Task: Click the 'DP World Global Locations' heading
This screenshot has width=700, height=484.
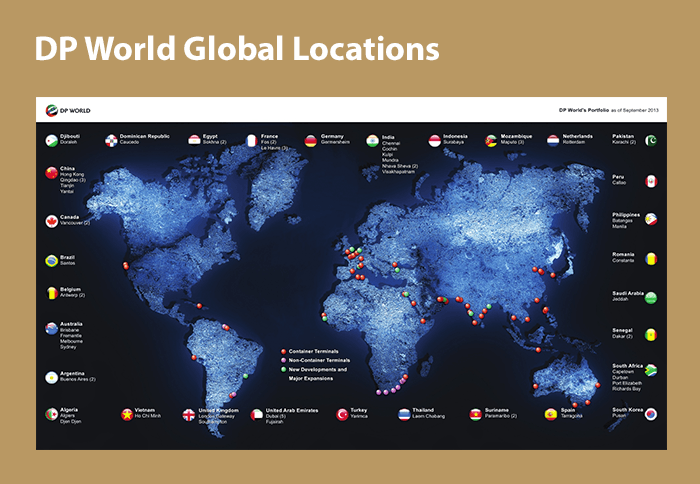Action: pos(237,48)
